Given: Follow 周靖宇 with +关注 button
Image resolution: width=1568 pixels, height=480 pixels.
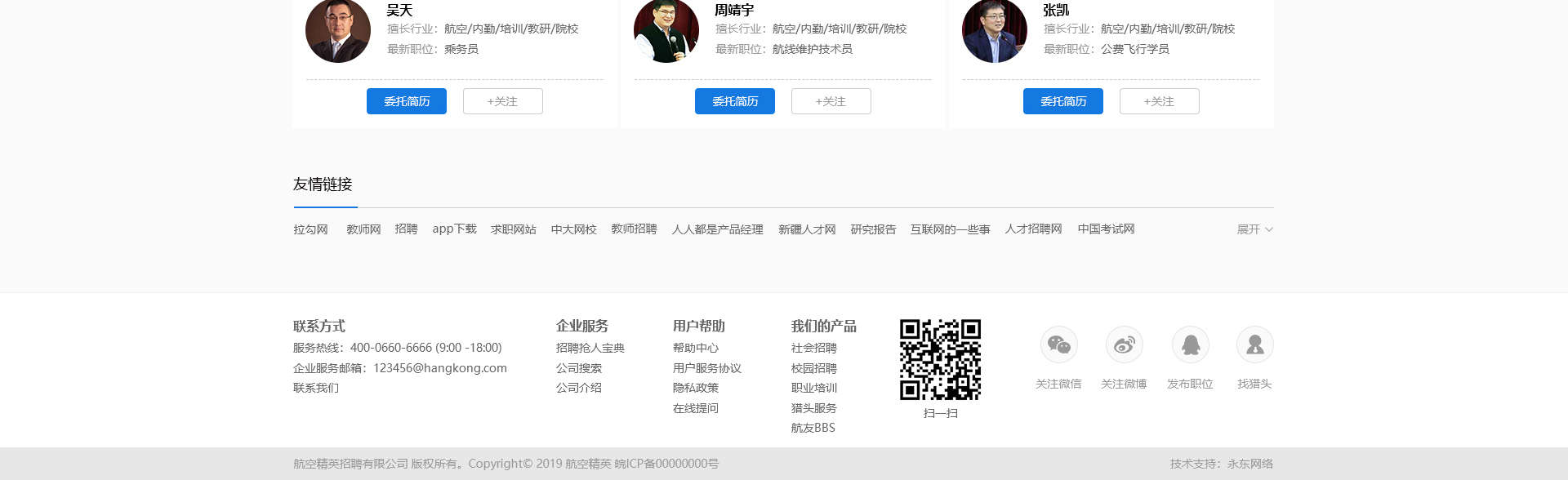Looking at the screenshot, I should 831,101.
